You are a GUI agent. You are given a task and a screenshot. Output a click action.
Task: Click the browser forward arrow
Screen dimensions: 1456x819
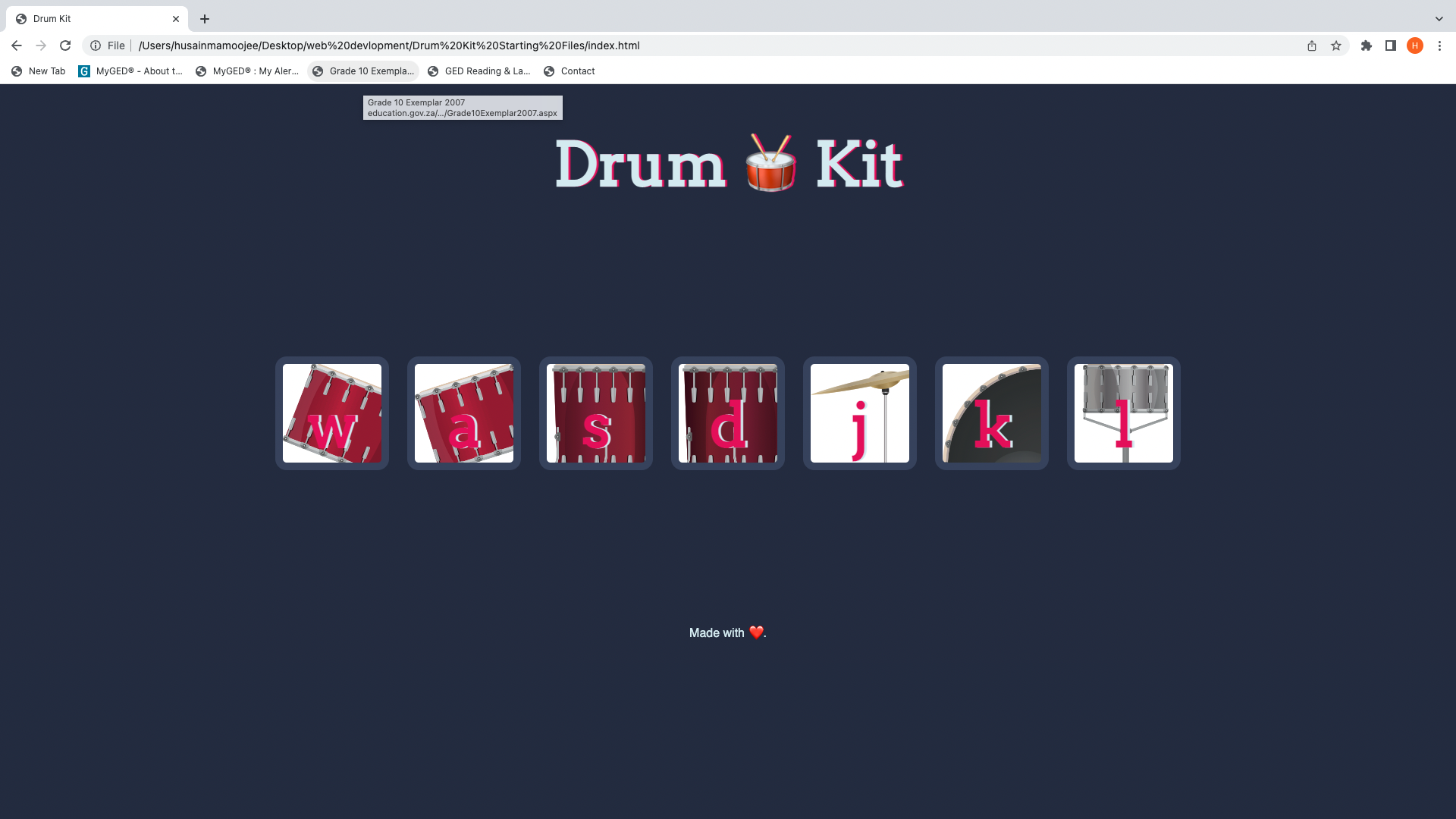41,45
